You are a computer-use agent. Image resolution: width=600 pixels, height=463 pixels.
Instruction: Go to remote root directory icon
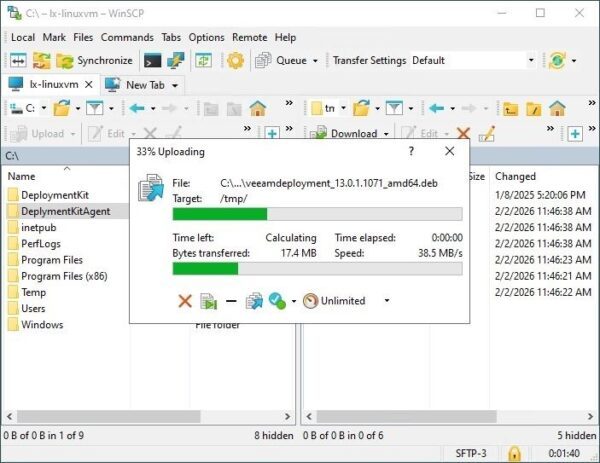[x=534, y=109]
